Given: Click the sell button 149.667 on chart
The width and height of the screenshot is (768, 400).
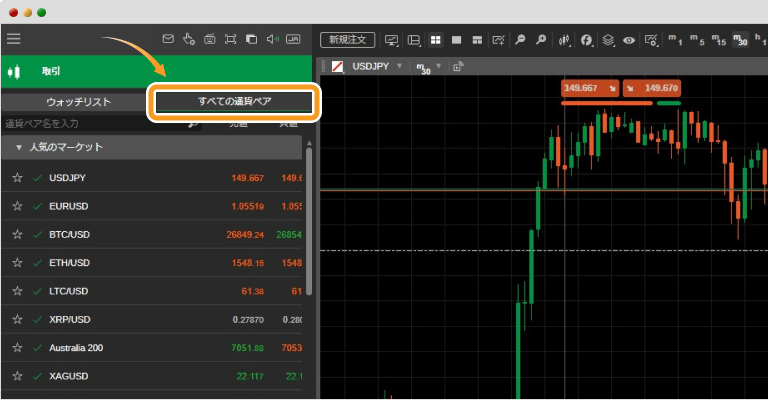Looking at the screenshot, I should coord(590,88).
